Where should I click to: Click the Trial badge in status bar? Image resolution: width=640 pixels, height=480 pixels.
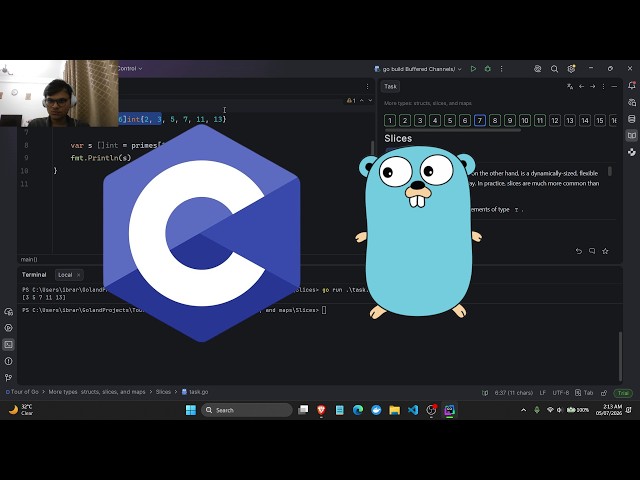(623, 393)
